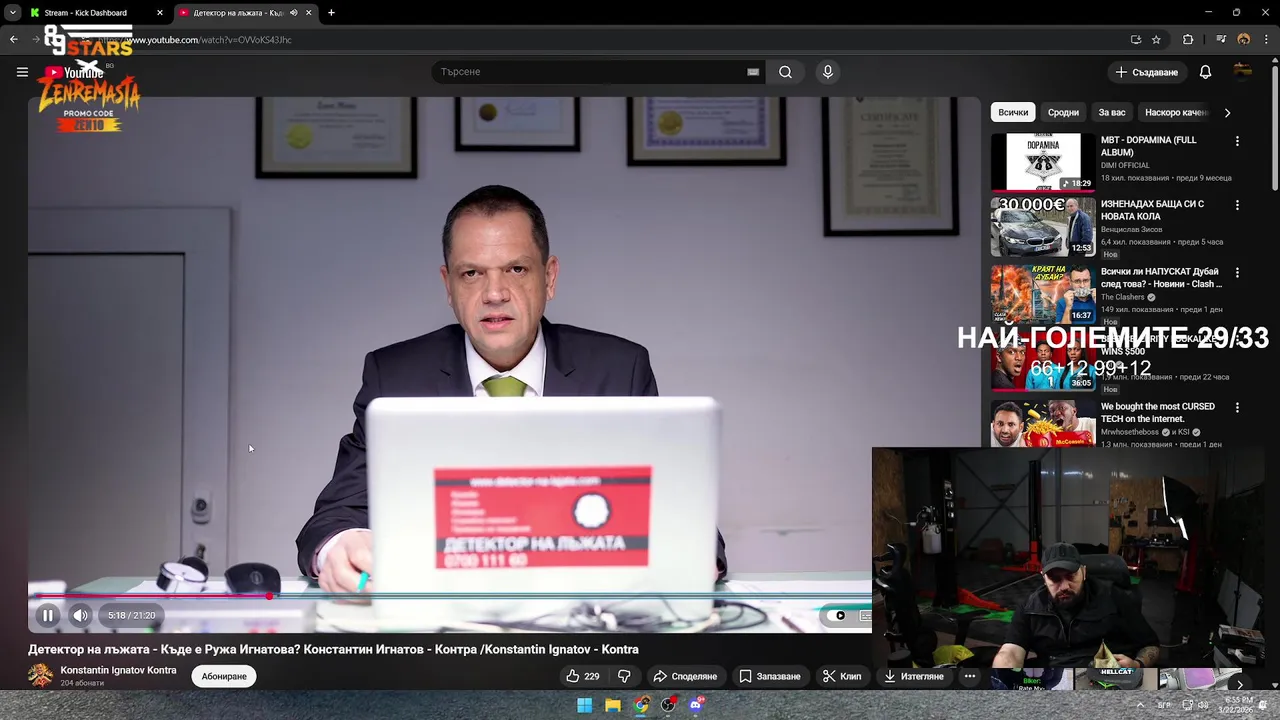
Task: Open the YouTube notifications bell
Action: [x=1205, y=72]
